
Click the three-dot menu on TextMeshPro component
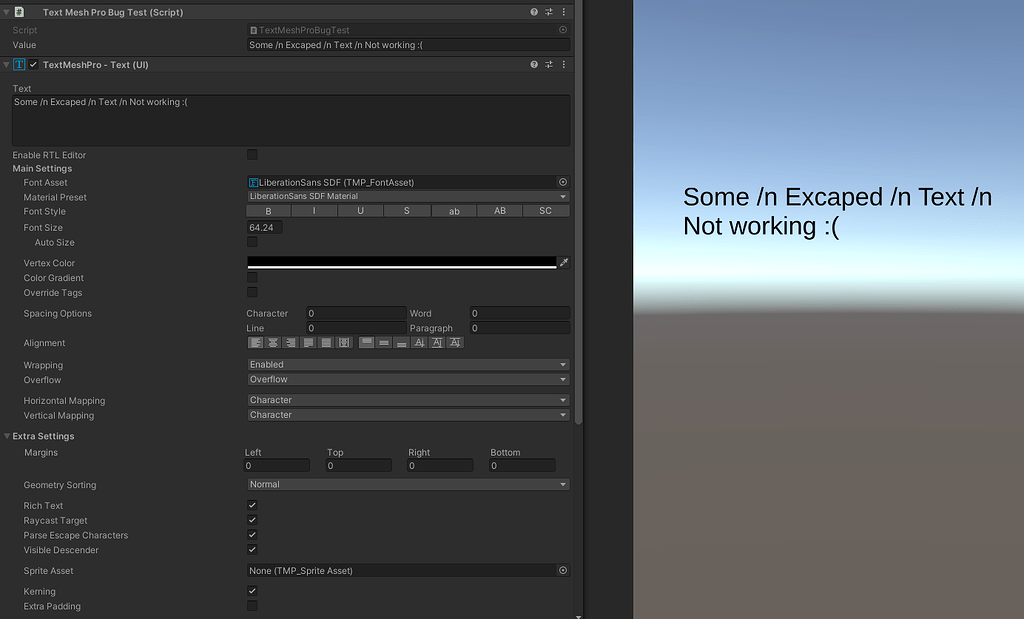pos(564,64)
